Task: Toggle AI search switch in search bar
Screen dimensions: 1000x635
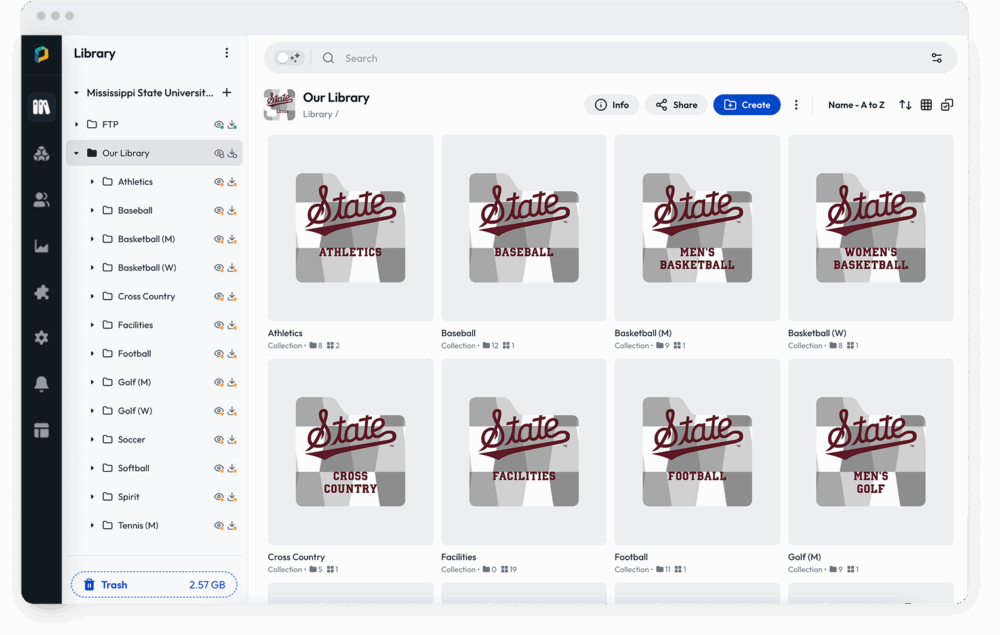Action: click(288, 58)
